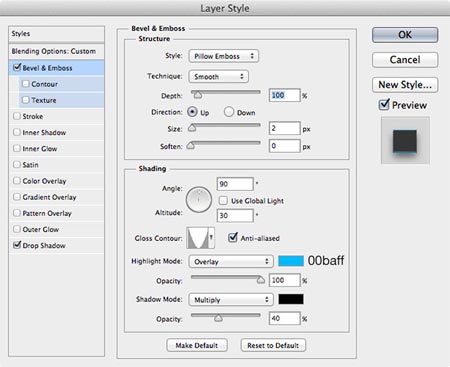Image resolution: width=450 pixels, height=367 pixels.
Task: Open the Highlight Mode dropdown showing Overlay
Action: tap(231, 262)
